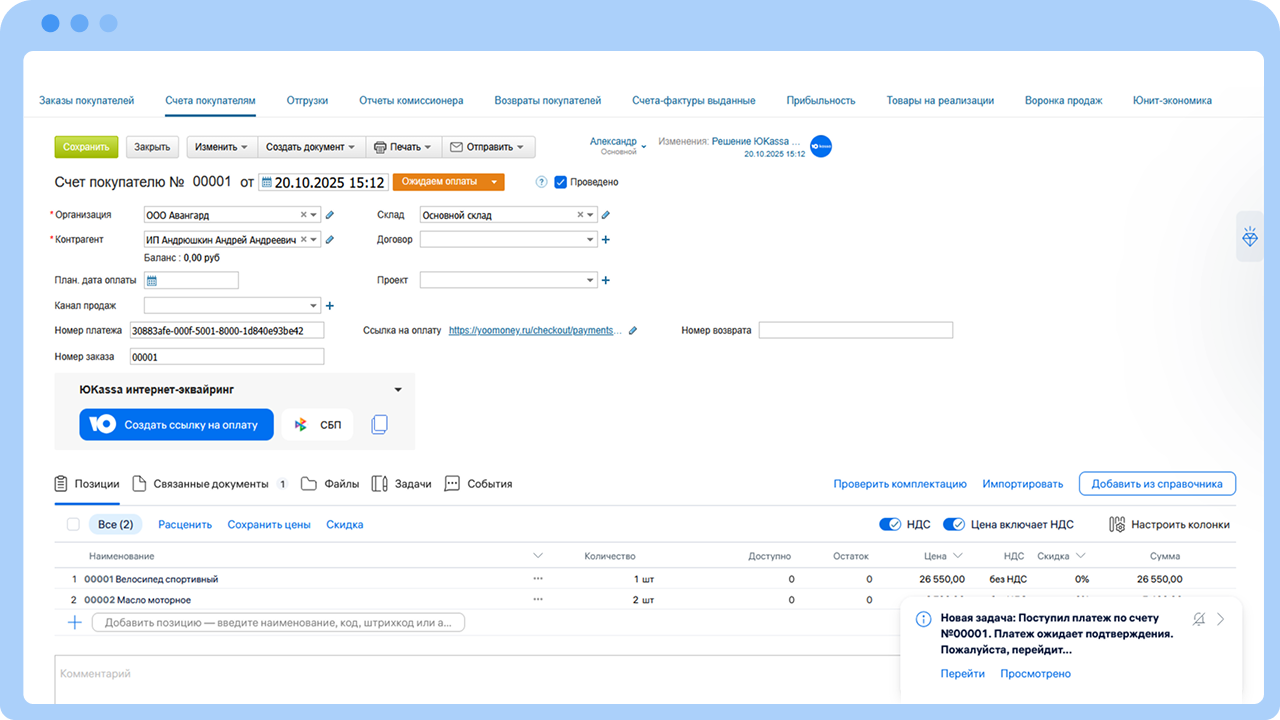Clear the Организация field with the X
The width and height of the screenshot is (1280, 720).
304,215
